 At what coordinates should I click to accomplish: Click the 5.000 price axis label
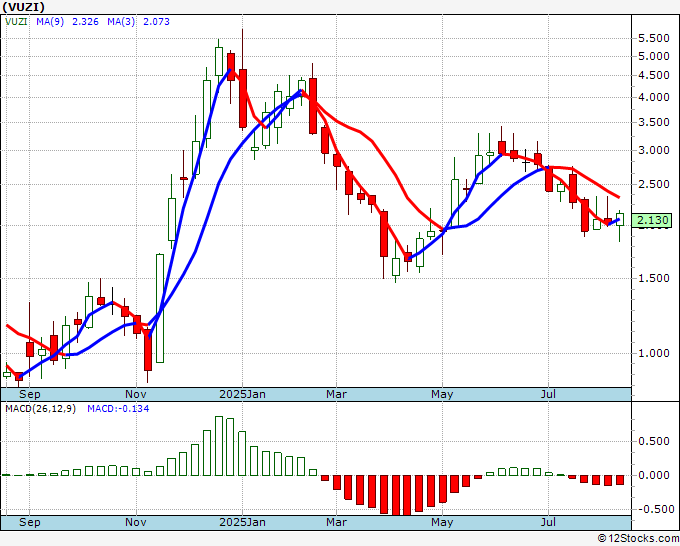click(654, 56)
